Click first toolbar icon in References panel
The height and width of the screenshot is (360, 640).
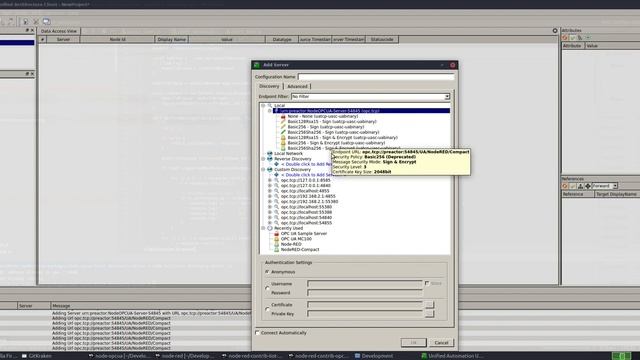565,186
